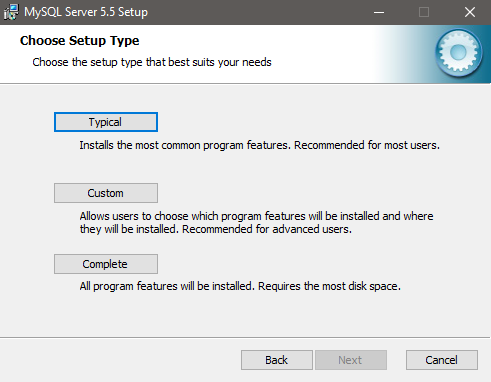Click the greyed-out Next button
The image size is (491, 382).
point(351,360)
